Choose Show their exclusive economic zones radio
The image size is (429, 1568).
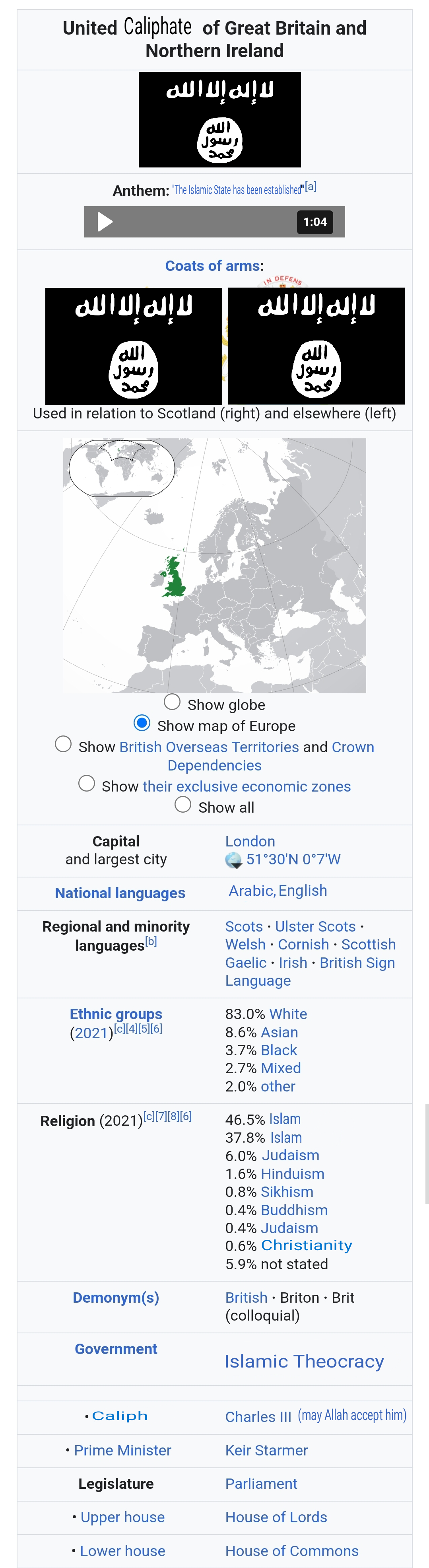[87, 783]
